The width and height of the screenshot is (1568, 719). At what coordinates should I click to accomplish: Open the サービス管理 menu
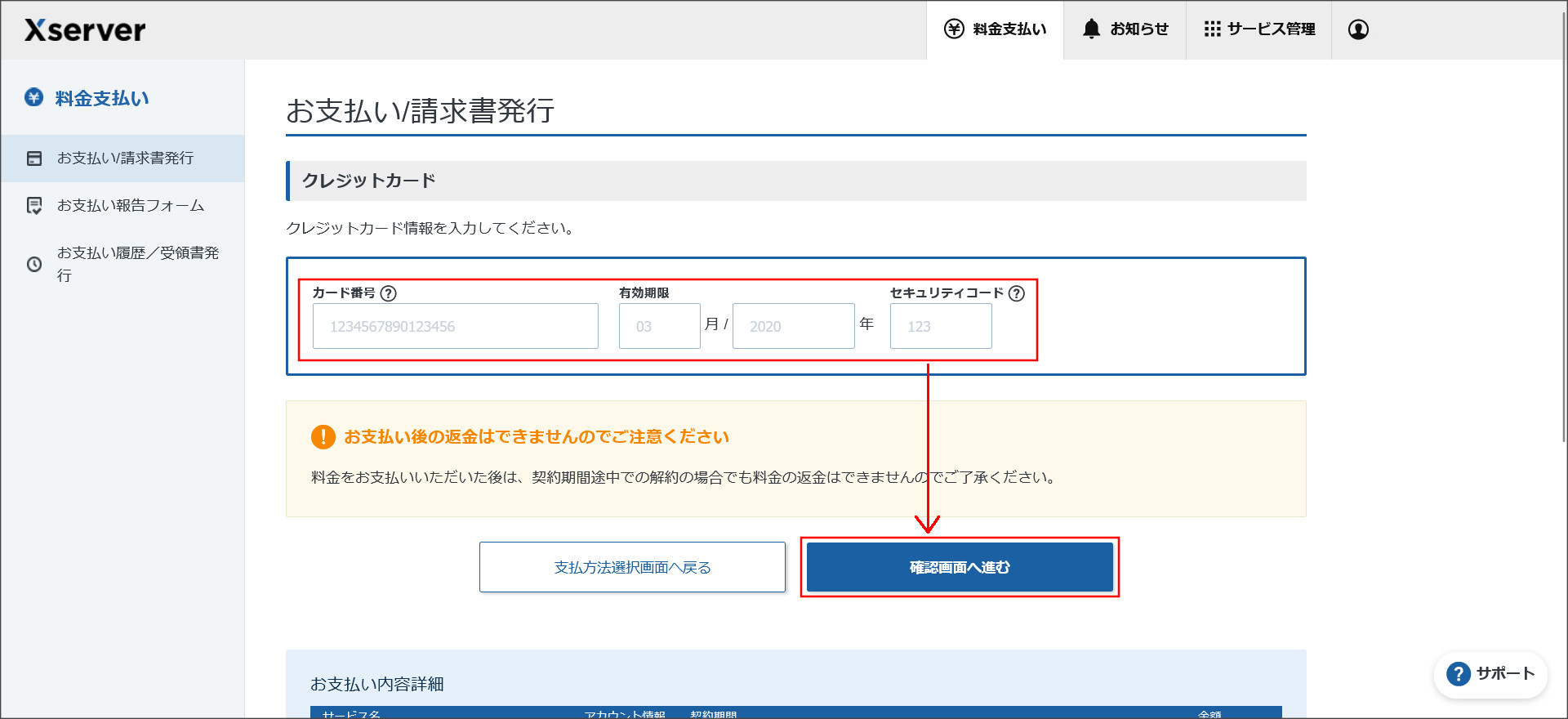click(x=1258, y=29)
